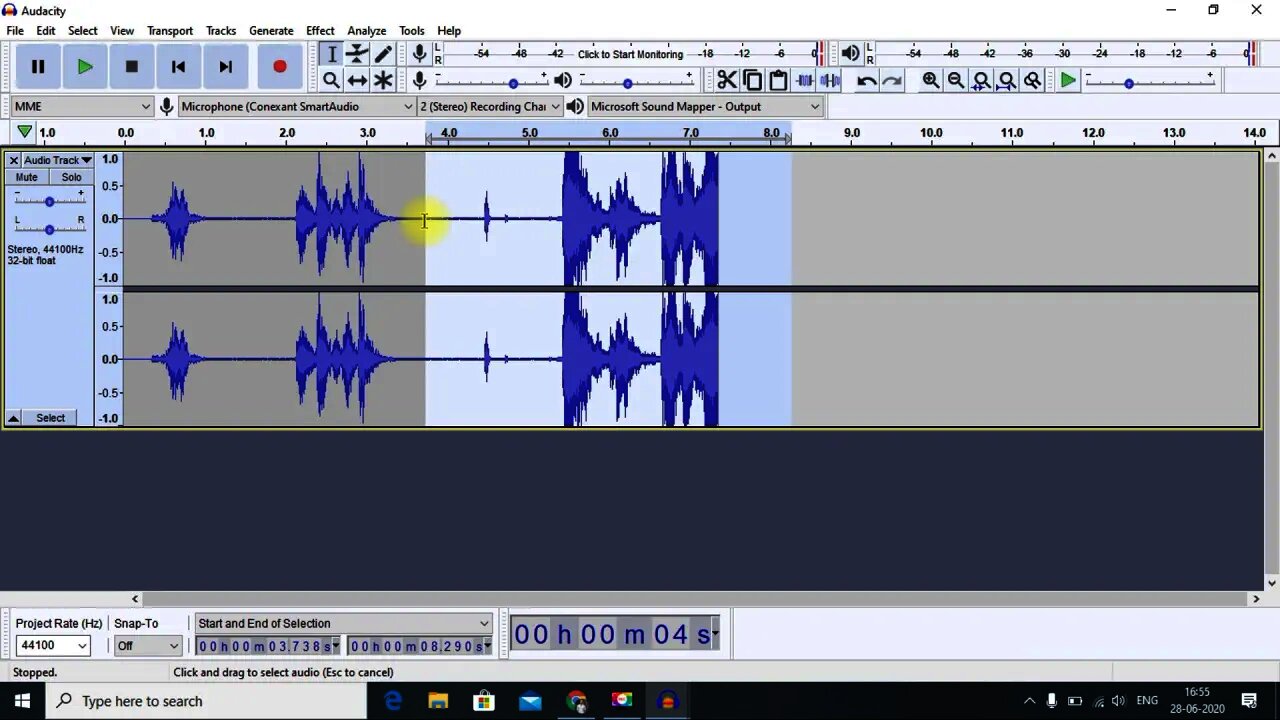This screenshot has height=720, width=1280.
Task: Open the Effect menu
Action: pyautogui.click(x=320, y=31)
